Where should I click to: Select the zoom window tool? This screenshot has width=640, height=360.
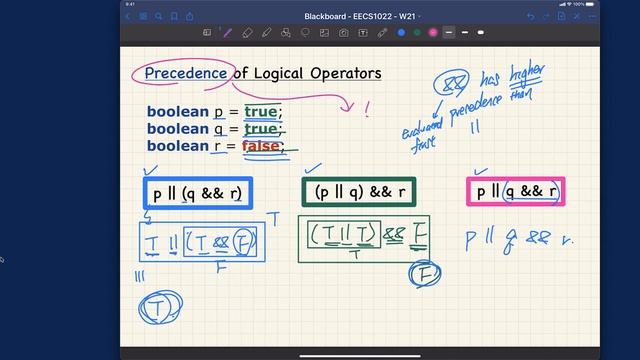(207, 33)
